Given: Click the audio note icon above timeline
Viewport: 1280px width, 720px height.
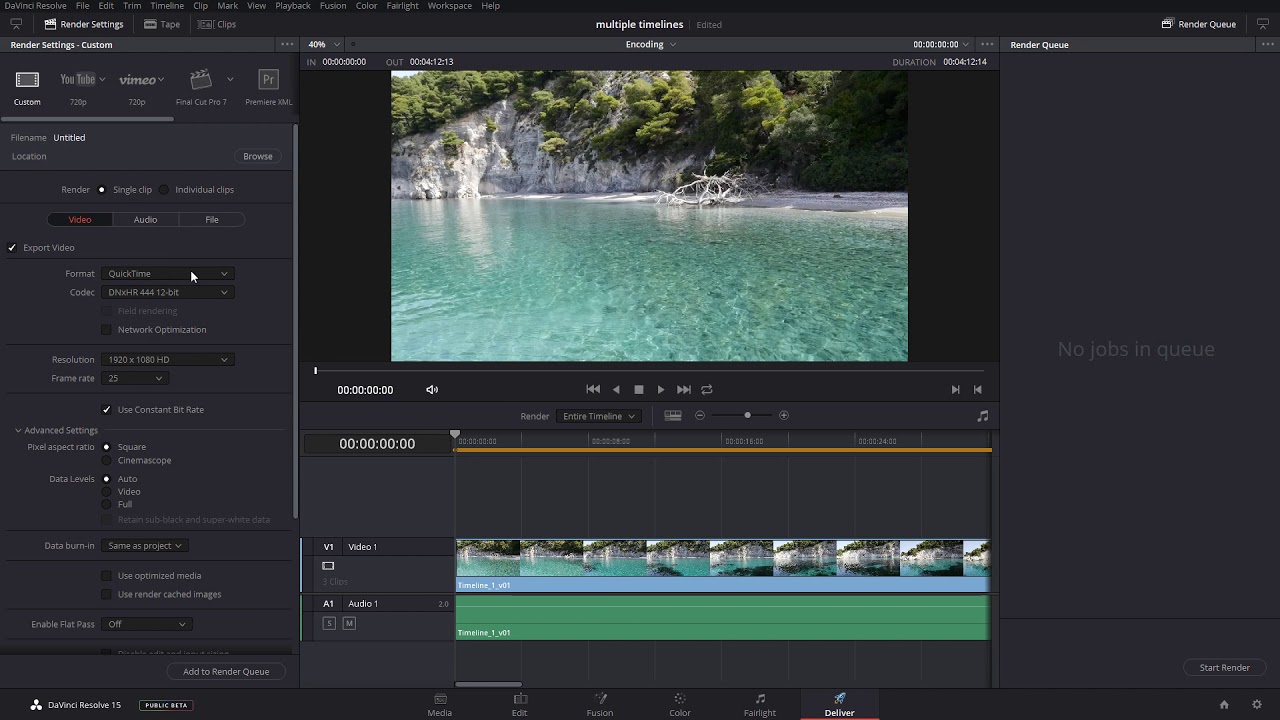Looking at the screenshot, I should 983,416.
